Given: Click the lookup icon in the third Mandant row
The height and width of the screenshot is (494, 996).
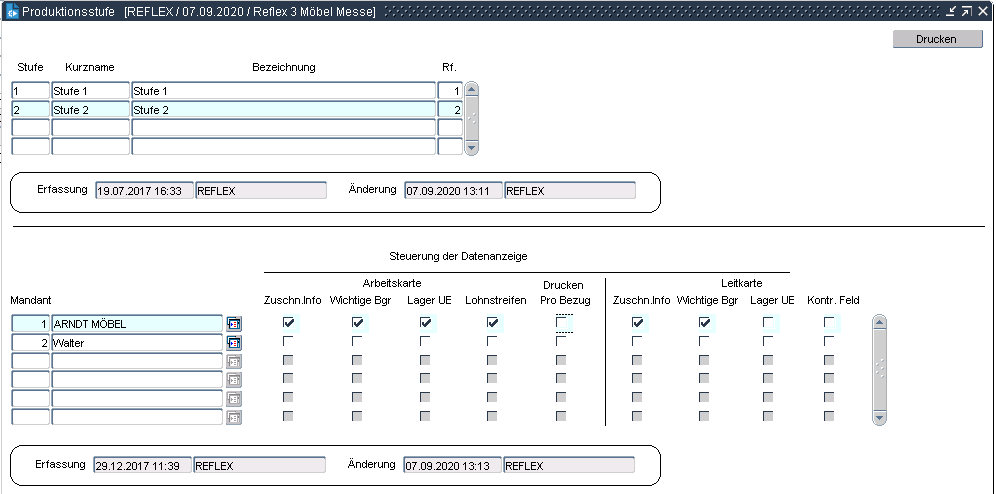Looking at the screenshot, I should tap(234, 361).
